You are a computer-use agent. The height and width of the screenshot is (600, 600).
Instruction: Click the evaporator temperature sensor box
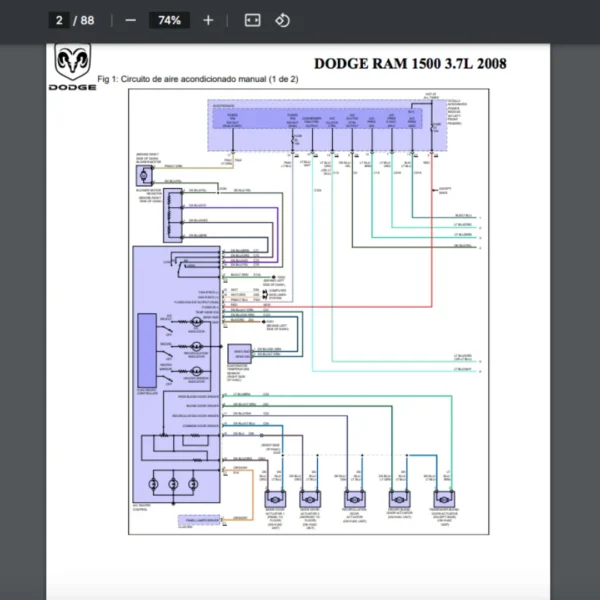pyautogui.click(x=240, y=354)
